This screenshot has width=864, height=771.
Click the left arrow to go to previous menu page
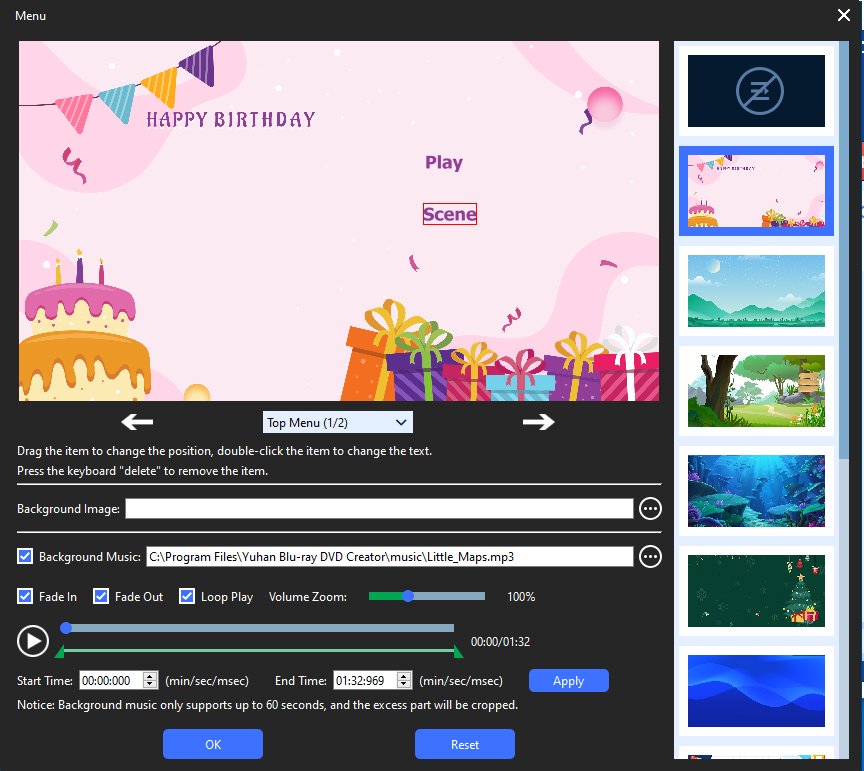(137, 422)
